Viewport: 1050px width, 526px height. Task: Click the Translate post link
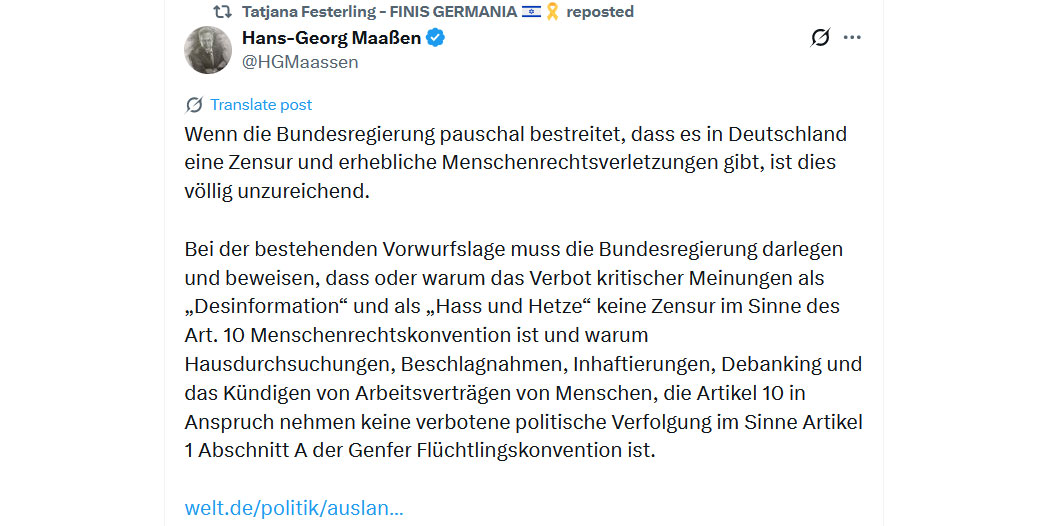pos(261,105)
